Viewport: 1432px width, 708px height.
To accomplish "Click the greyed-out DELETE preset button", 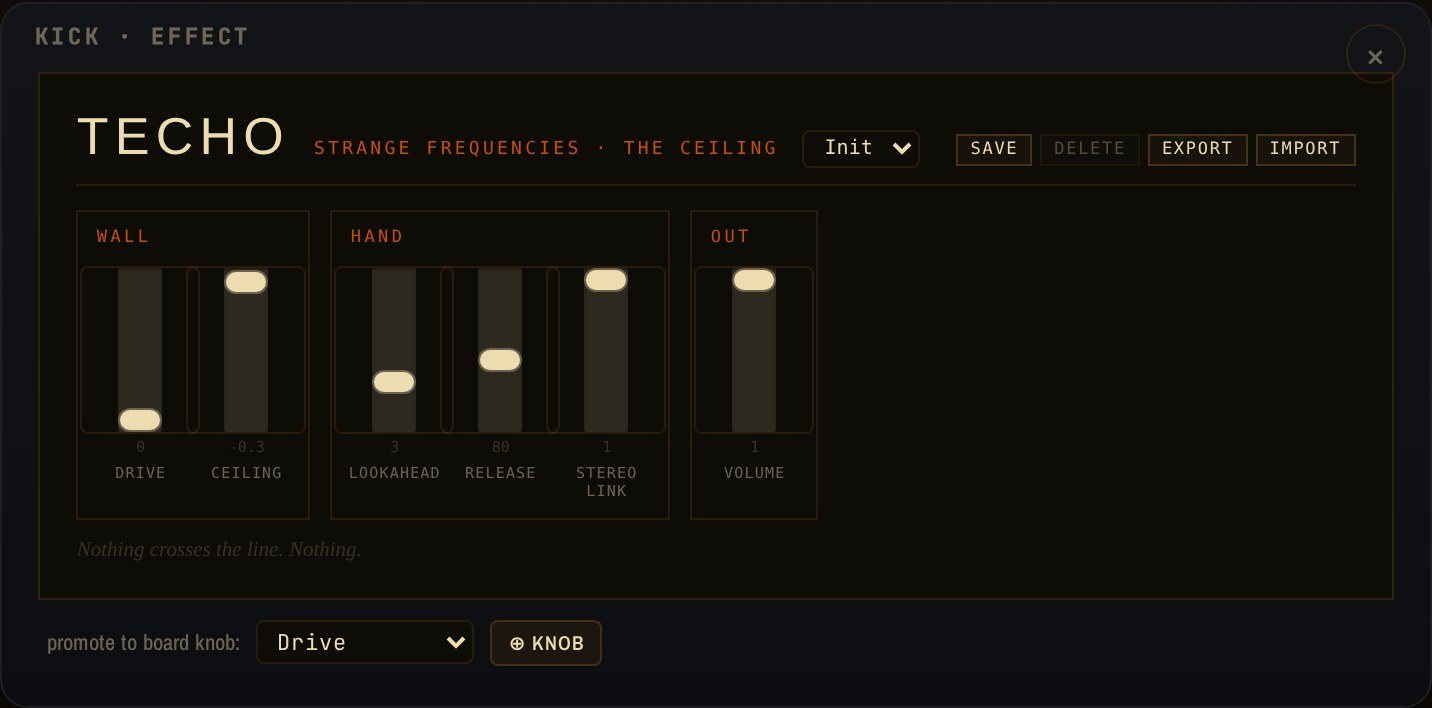I will click(x=1089, y=149).
